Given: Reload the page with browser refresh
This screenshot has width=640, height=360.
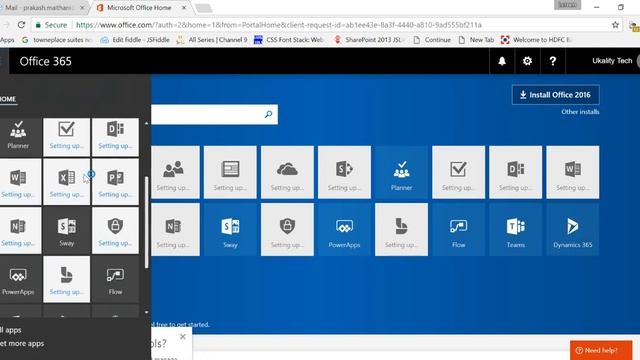Looking at the screenshot, I should click(x=21, y=25).
